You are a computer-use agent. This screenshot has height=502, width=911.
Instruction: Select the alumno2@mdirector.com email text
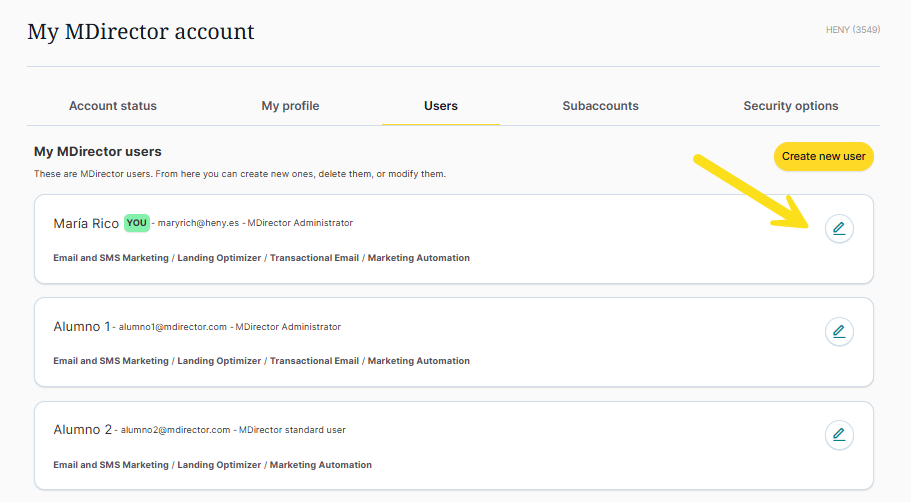point(176,430)
